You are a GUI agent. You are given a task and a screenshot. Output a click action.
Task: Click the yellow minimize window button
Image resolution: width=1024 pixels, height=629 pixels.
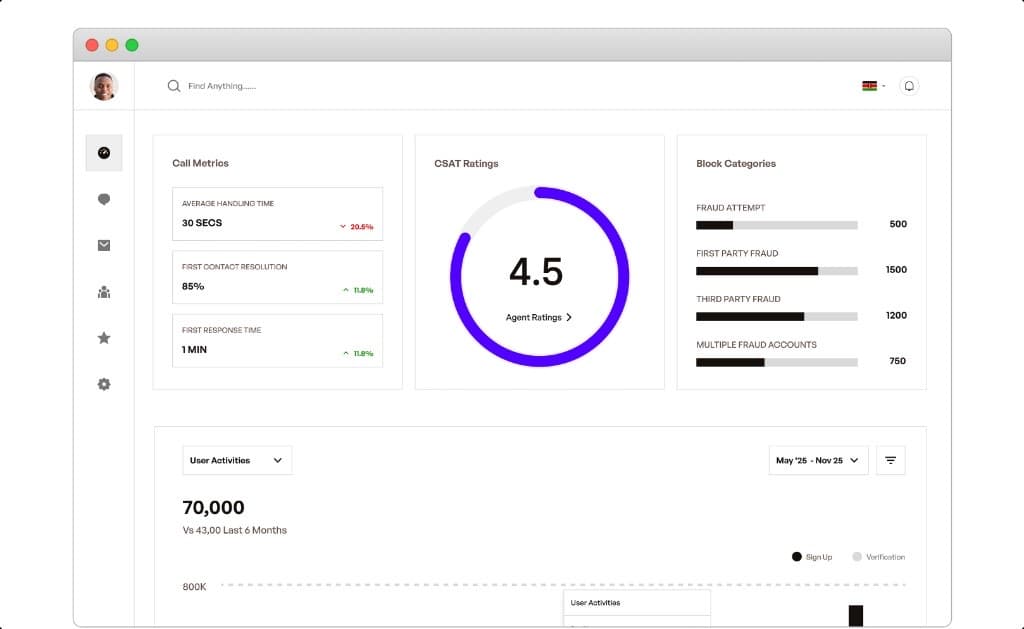point(112,45)
